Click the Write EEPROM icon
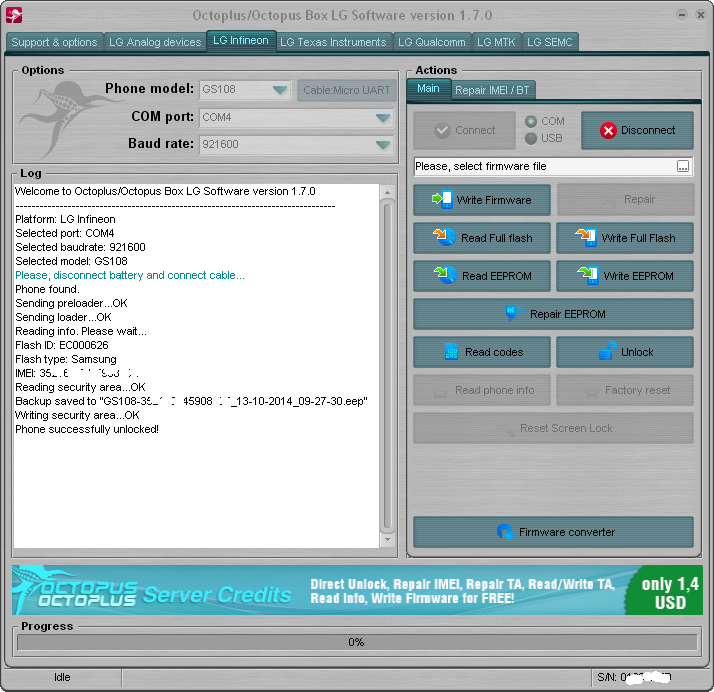 (x=588, y=275)
